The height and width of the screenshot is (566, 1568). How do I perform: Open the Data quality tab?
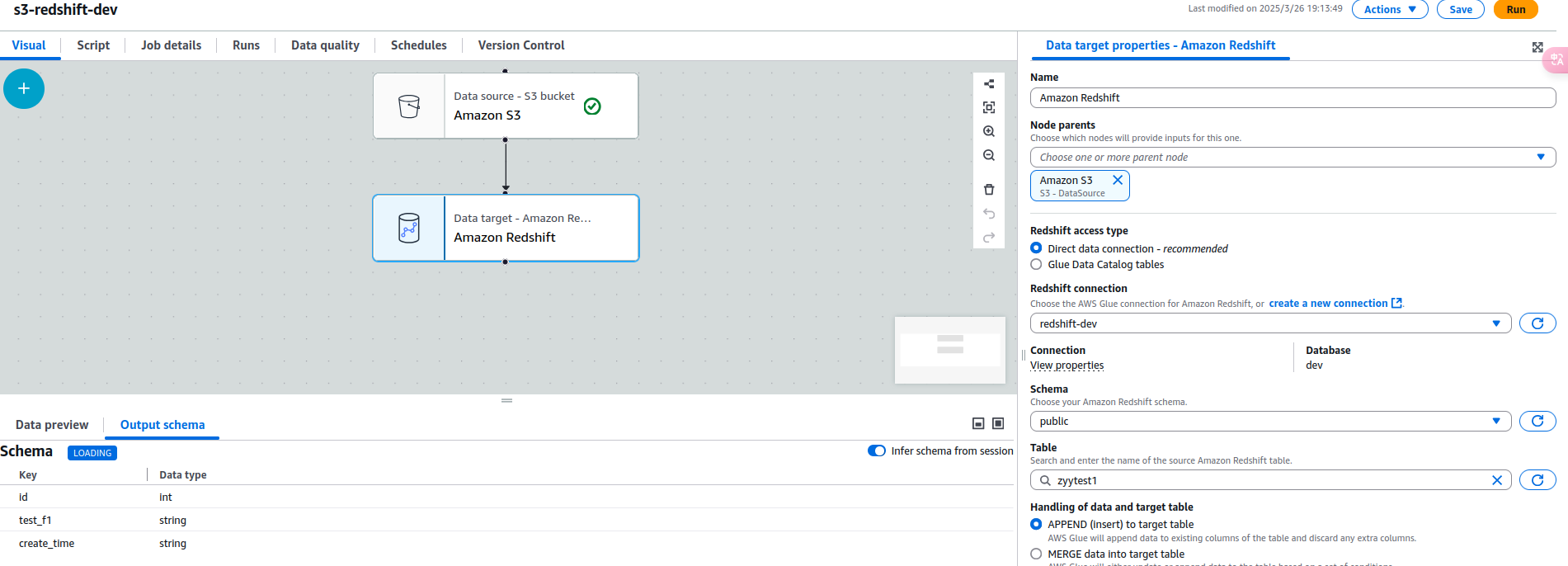[325, 45]
